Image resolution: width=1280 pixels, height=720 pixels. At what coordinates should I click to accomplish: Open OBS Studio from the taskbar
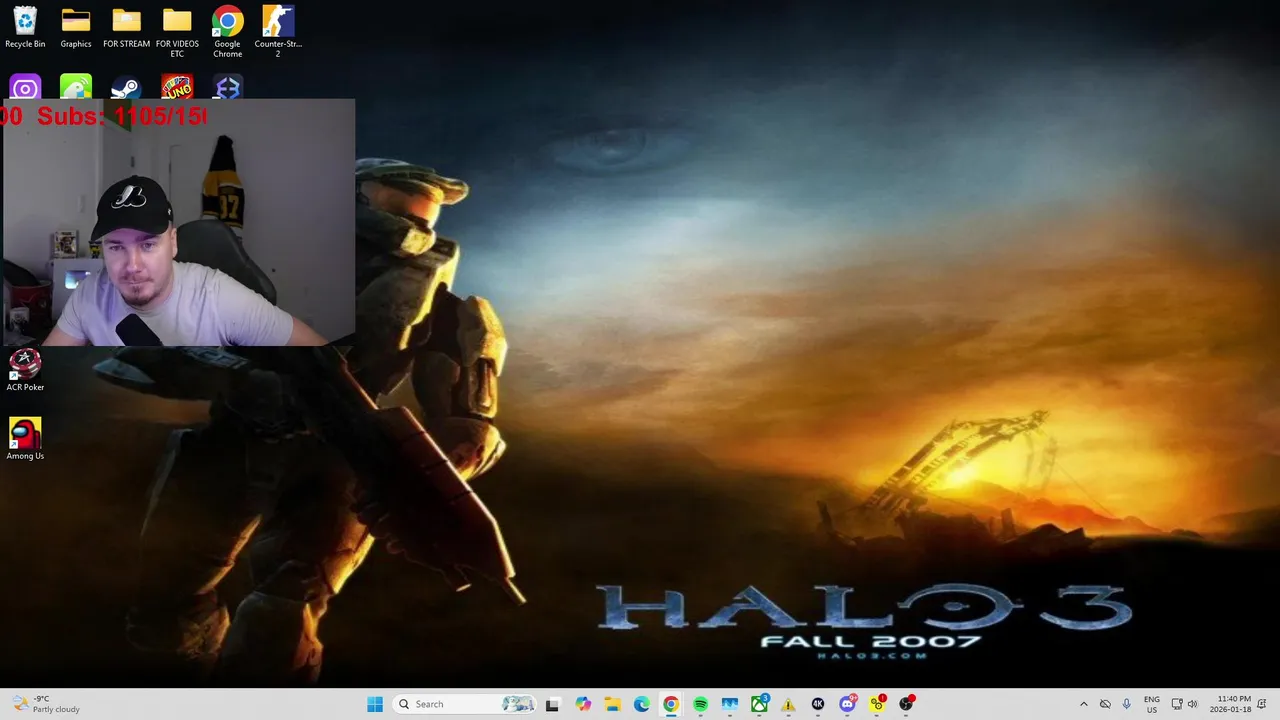(x=906, y=704)
